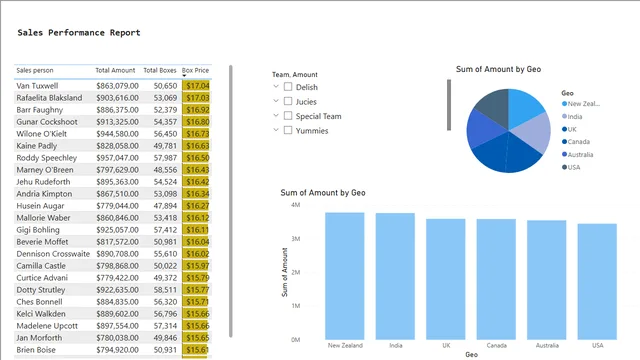
Task: Click Wilone O'Kielt's 56,450 total boxes
Action: 165,133
